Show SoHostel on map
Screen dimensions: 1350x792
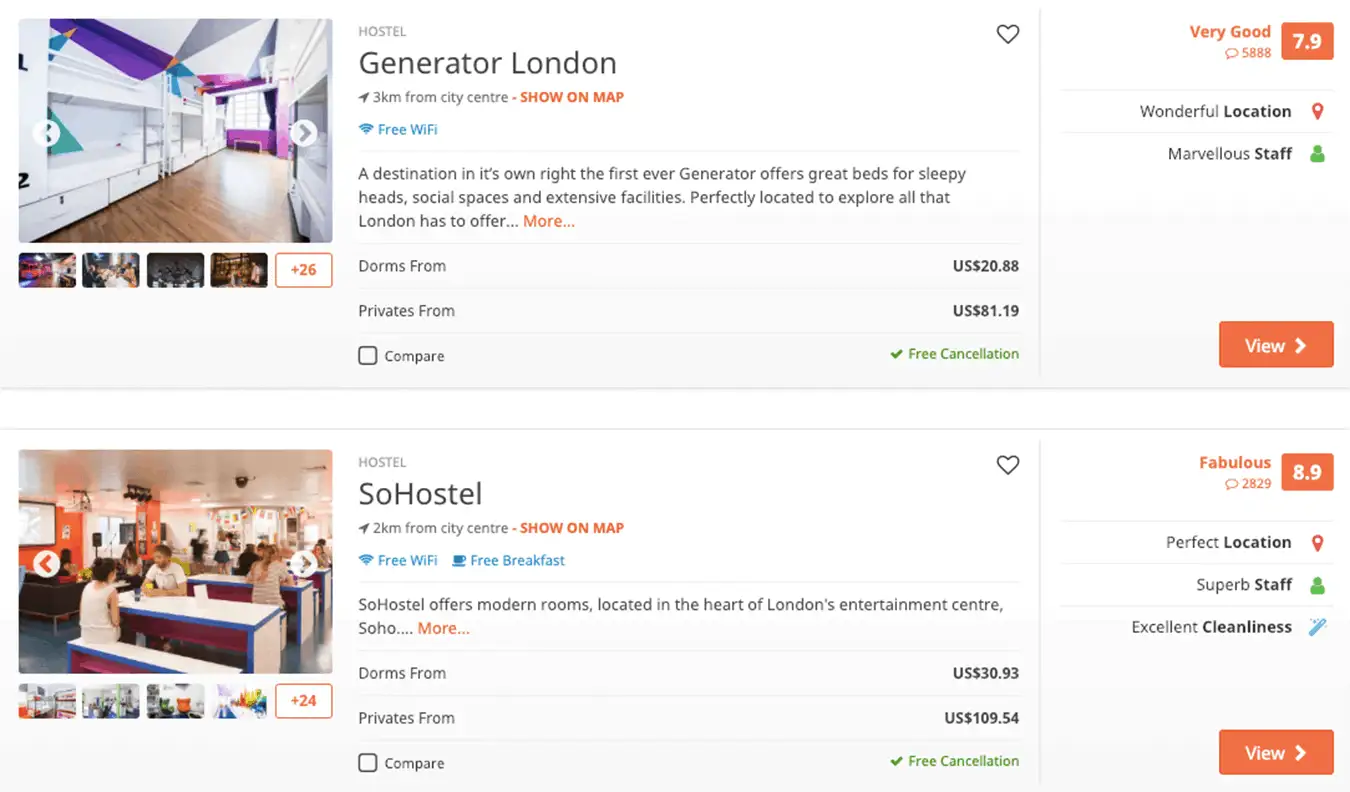pyautogui.click(x=571, y=528)
